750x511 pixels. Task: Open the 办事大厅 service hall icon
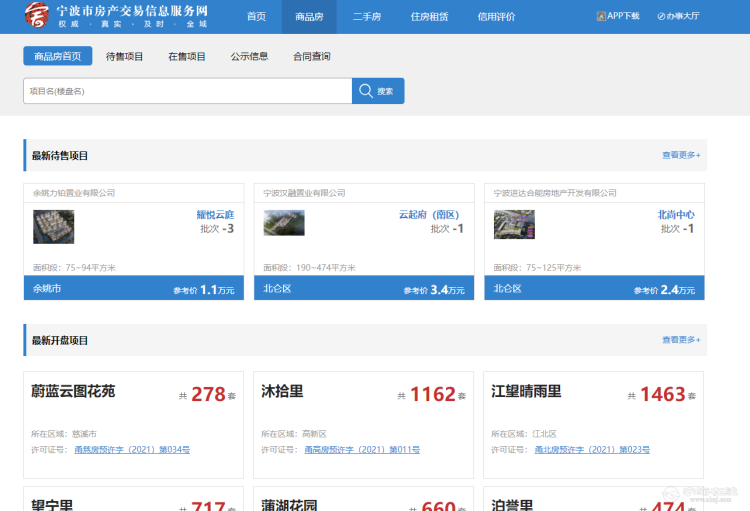(x=661, y=16)
